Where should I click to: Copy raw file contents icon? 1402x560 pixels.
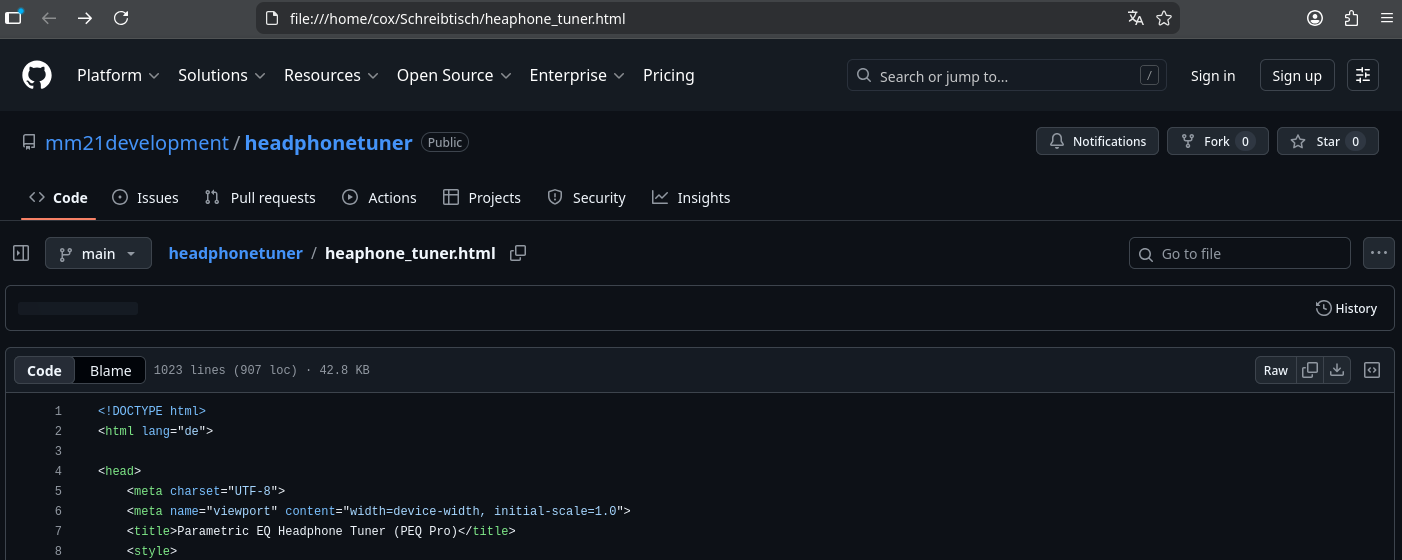click(x=1309, y=370)
